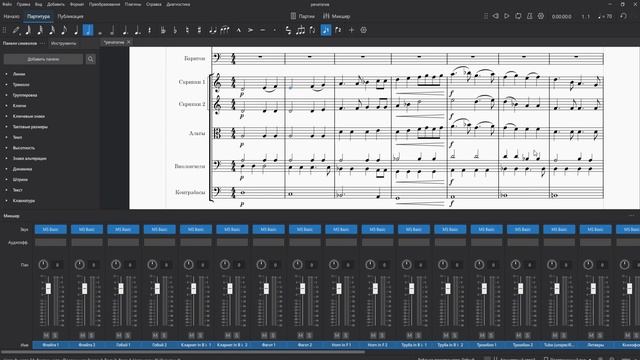This screenshot has width=640, height=360.
Task: Toggle the Микшер button in top bar
Action: [336, 16]
